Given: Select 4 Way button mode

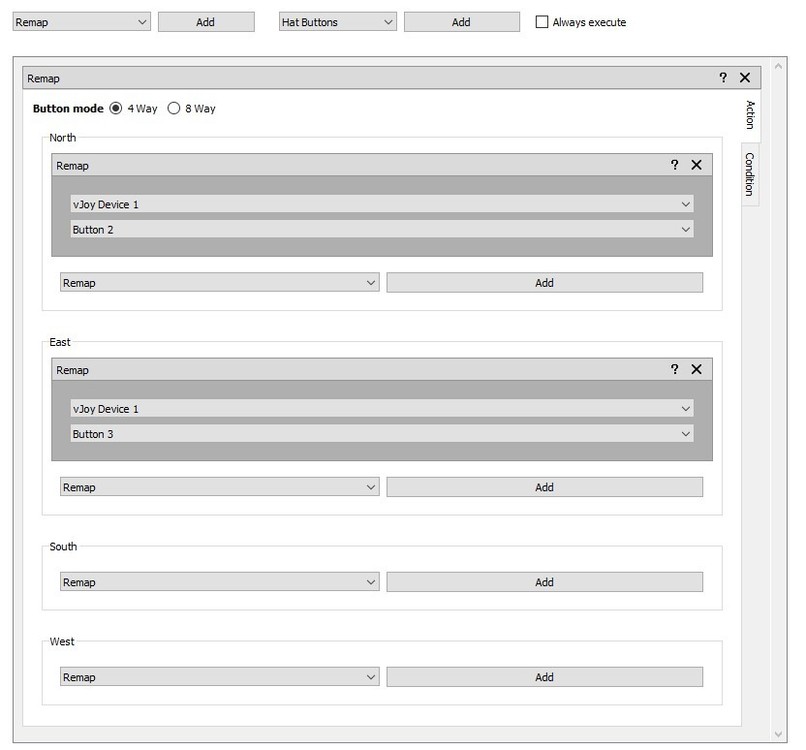Looking at the screenshot, I should (116, 108).
